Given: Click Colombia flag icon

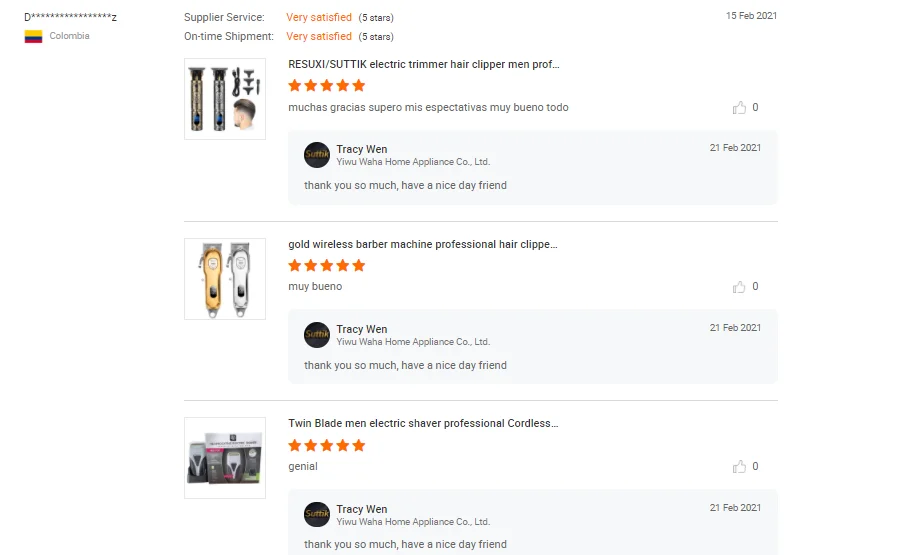Looking at the screenshot, I should pos(33,36).
